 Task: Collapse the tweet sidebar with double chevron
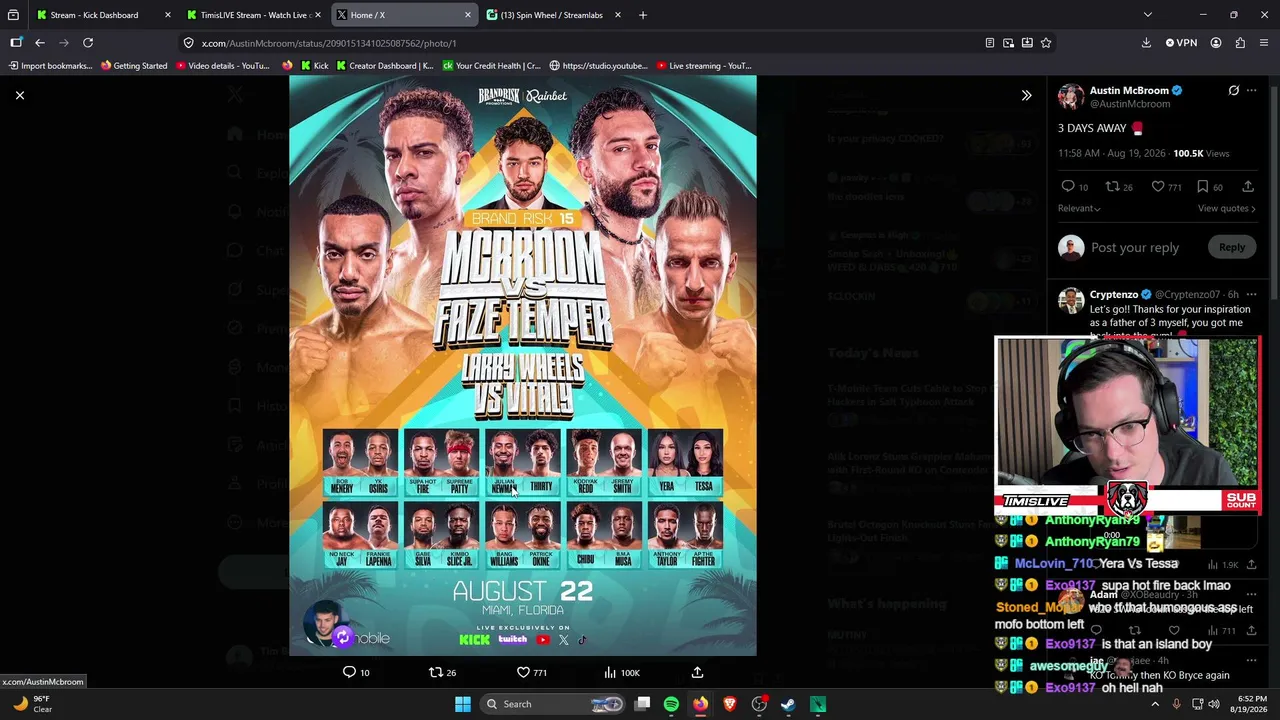(1026, 95)
